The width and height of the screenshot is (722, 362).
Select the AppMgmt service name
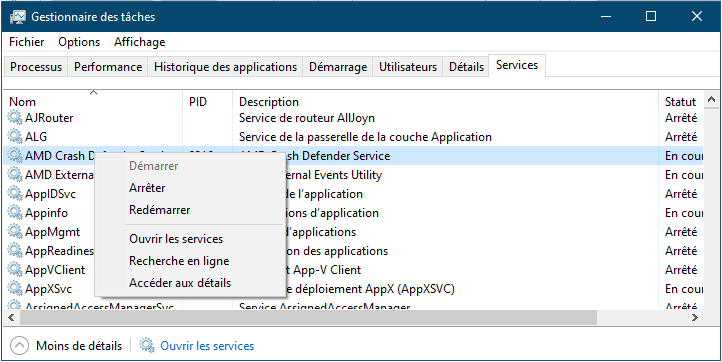click(52, 232)
